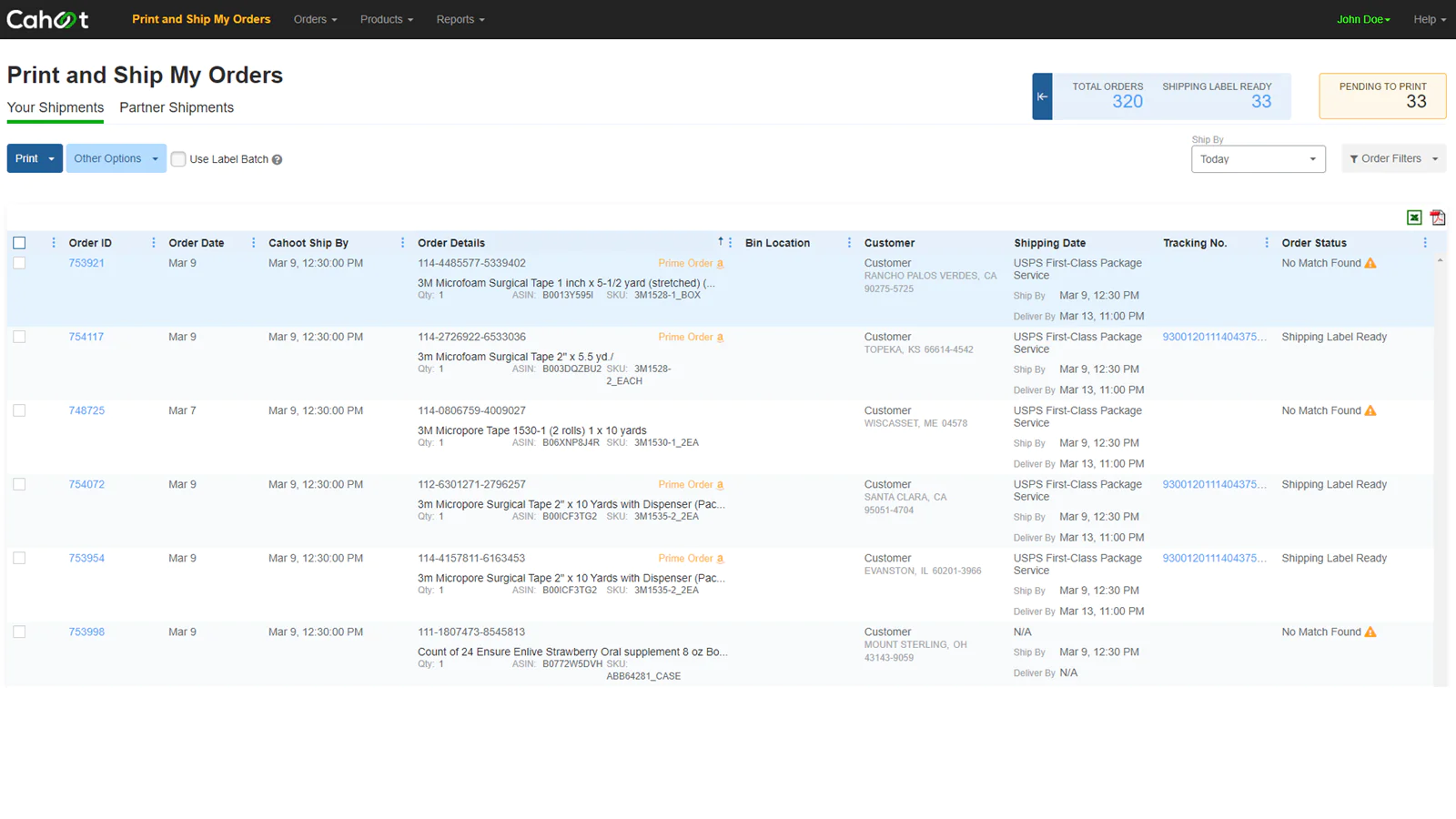Open Order Details column options menu

[x=731, y=243]
